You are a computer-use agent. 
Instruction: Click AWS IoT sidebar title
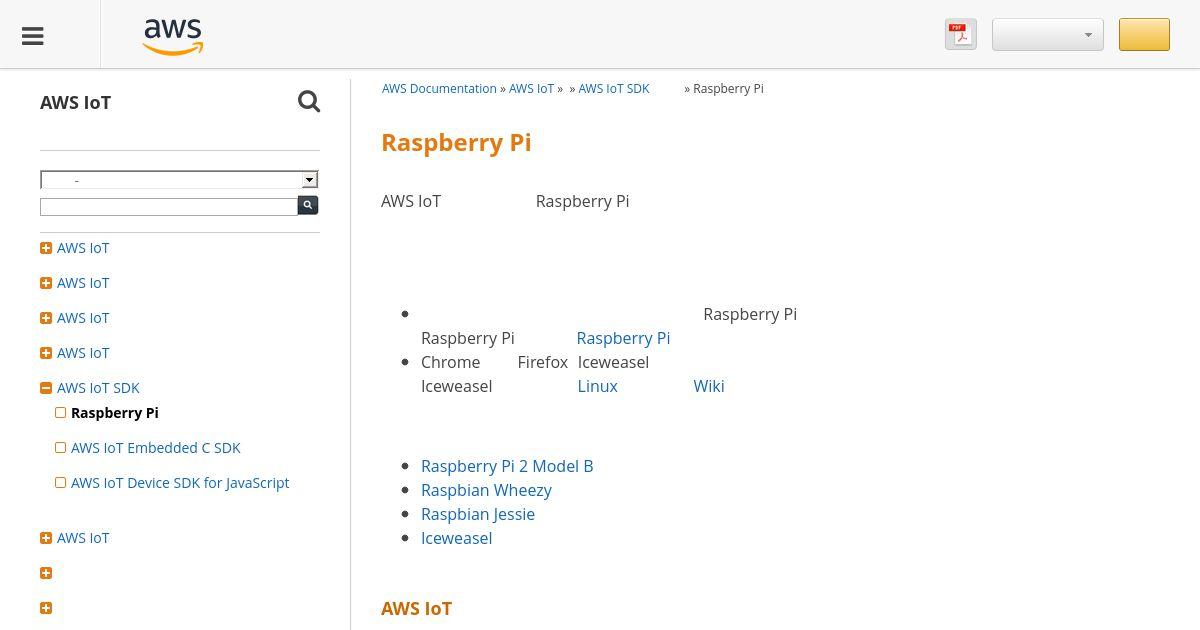pos(76,103)
